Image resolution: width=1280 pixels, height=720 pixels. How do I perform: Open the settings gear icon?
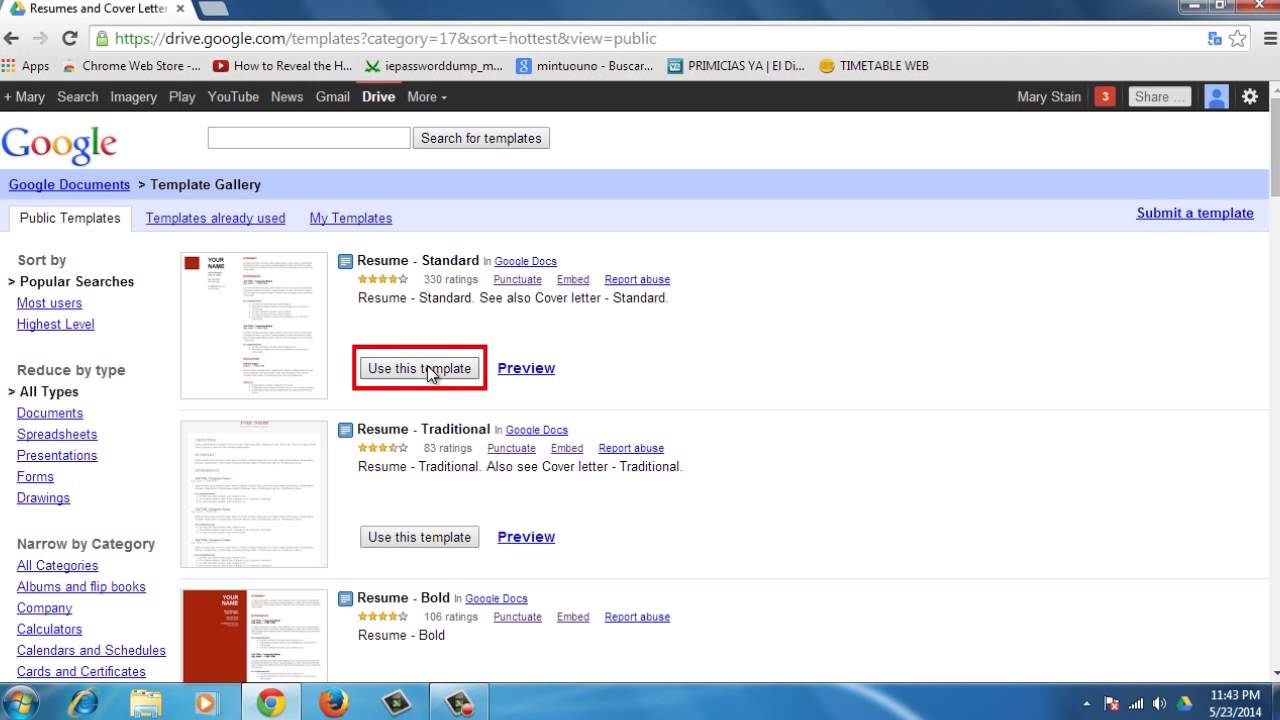[x=1250, y=97]
